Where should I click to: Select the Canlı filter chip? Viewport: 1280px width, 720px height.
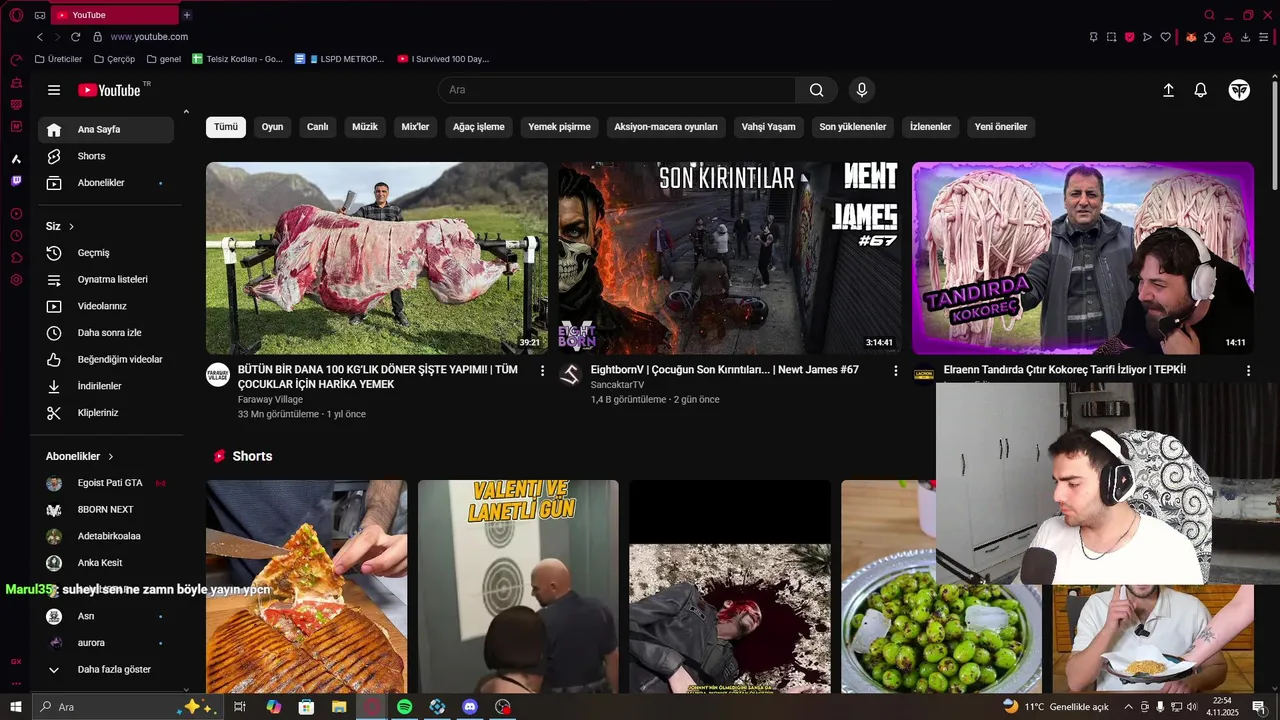(x=317, y=127)
